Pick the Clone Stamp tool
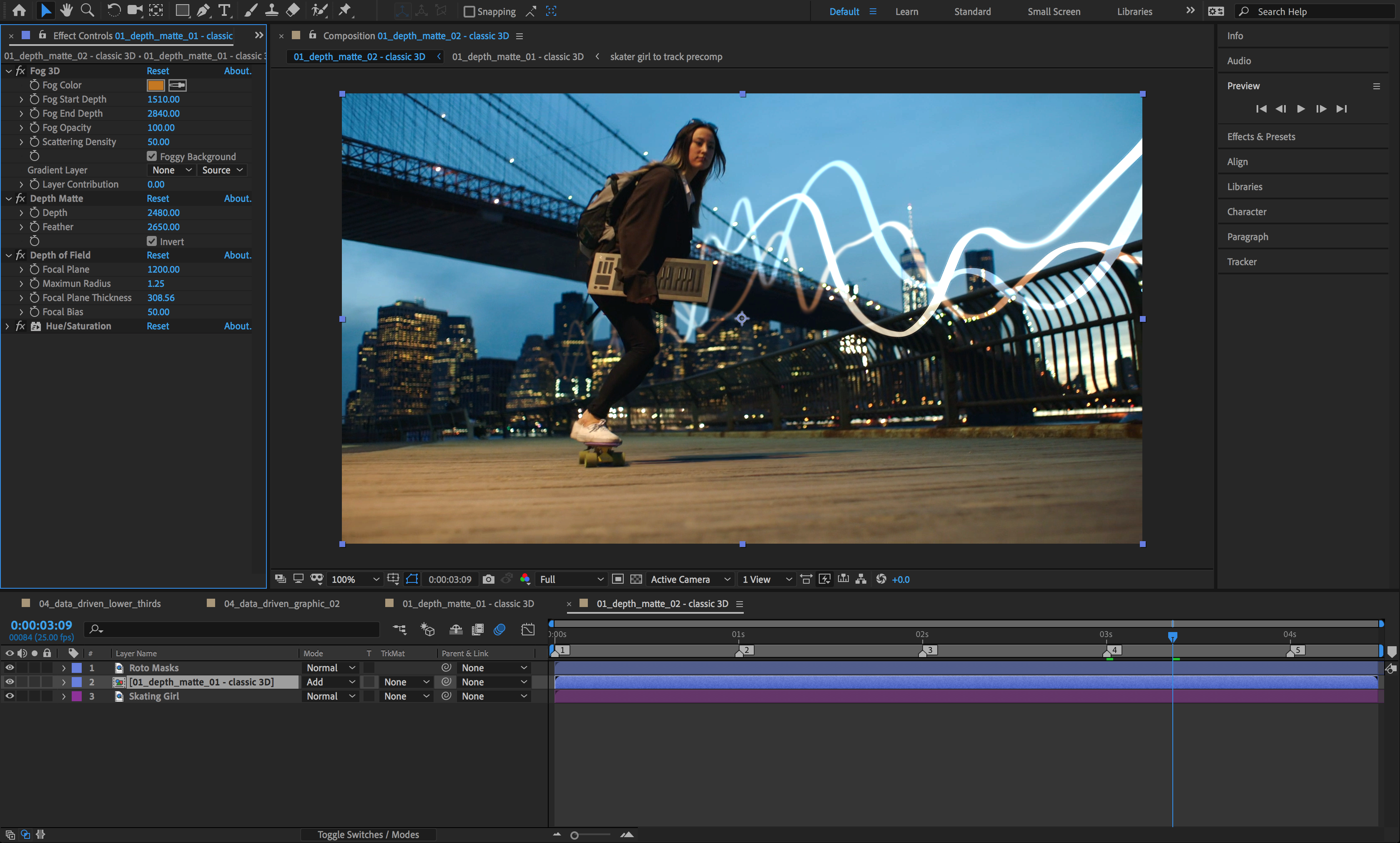This screenshot has width=1400, height=843. pos(272,10)
